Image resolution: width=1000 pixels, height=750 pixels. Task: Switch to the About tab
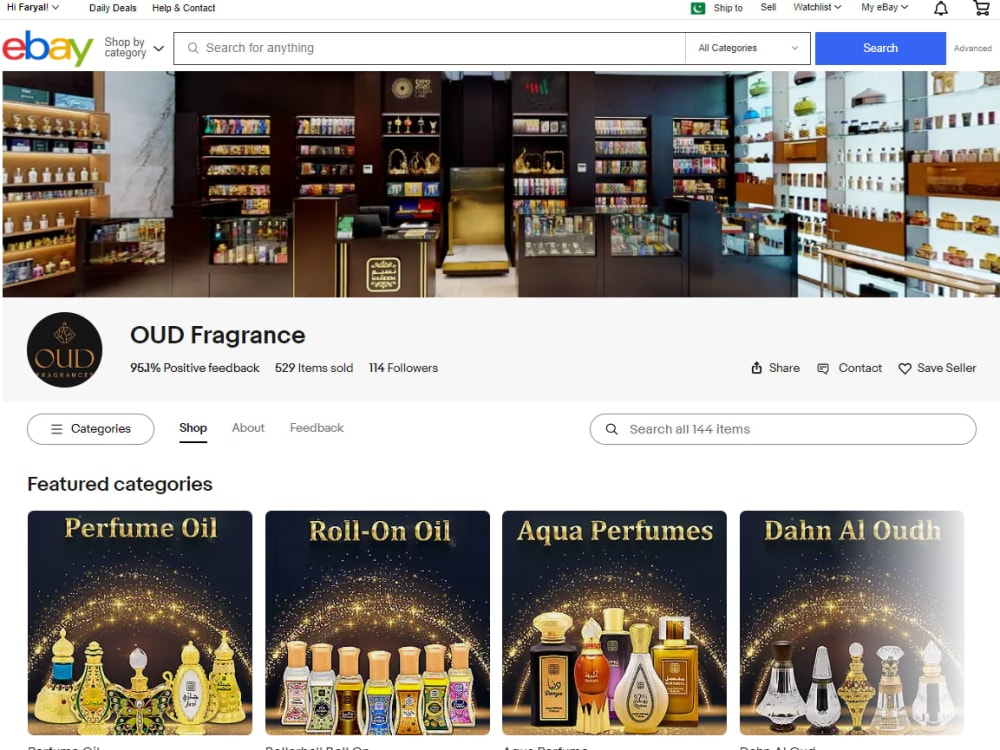click(248, 428)
